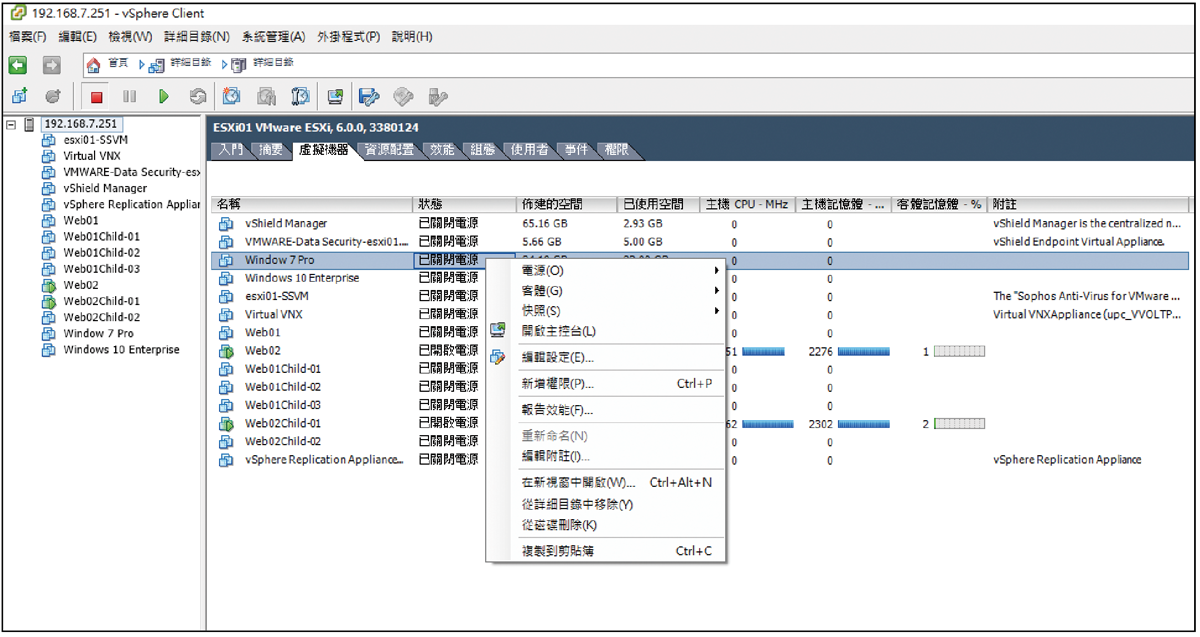Expand the 電源(O) power submenu arrow
Image resolution: width=1200 pixels, height=637 pixels.
point(716,271)
